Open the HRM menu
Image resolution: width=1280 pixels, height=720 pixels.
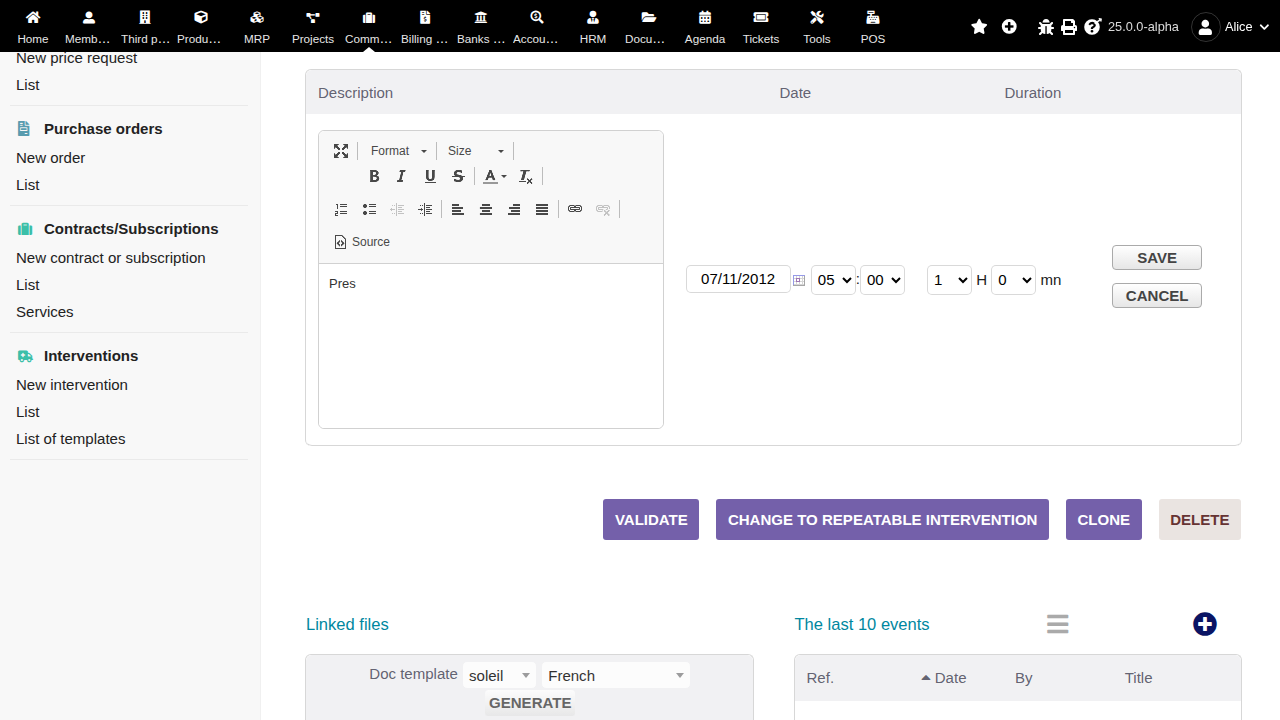tap(593, 27)
